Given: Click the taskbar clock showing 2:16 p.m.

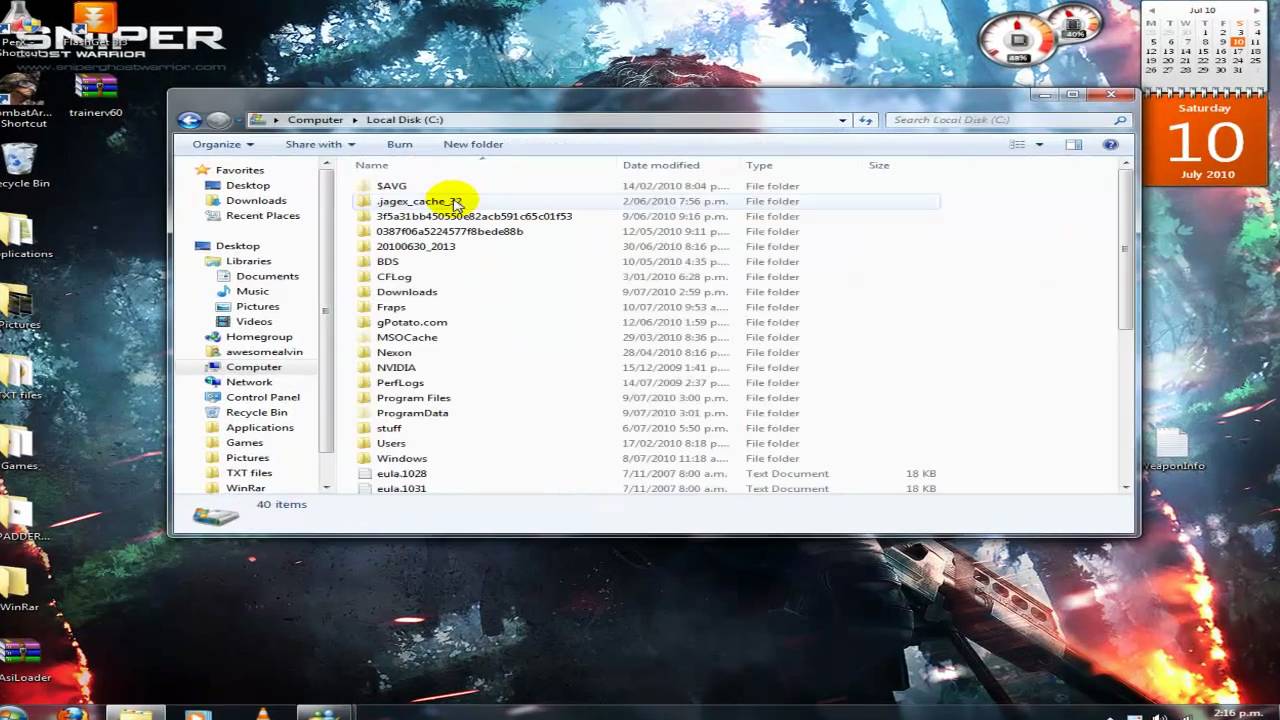Looking at the screenshot, I should coord(1238,713).
